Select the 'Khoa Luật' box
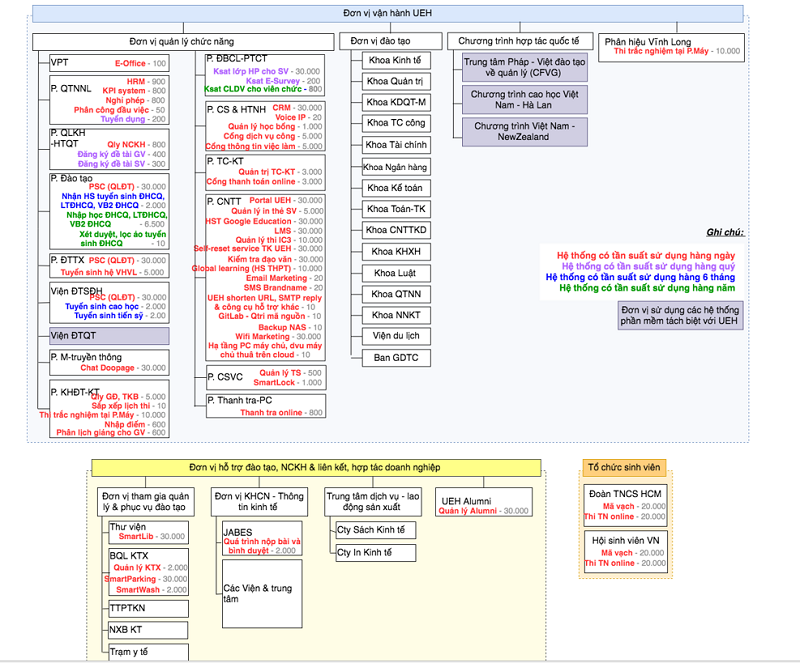This screenshot has height=663, width=800. (x=396, y=273)
